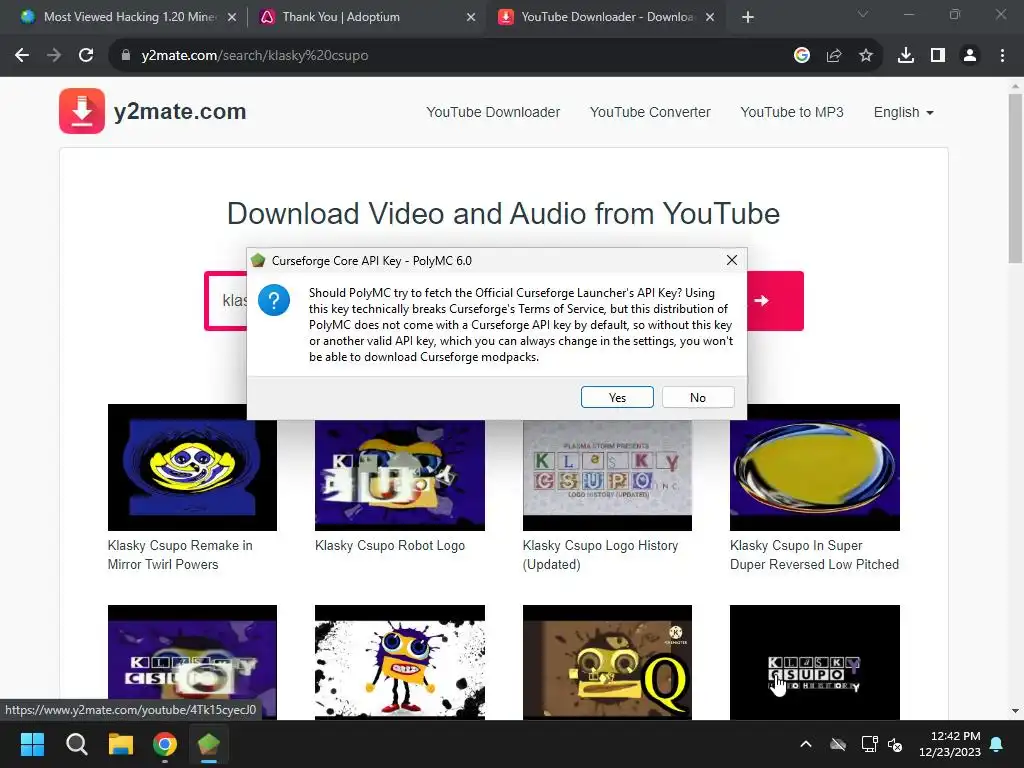This screenshot has height=768, width=1024.
Task: Open second-row blurred Klasky Csupo logo thumbnail
Action: 192,662
